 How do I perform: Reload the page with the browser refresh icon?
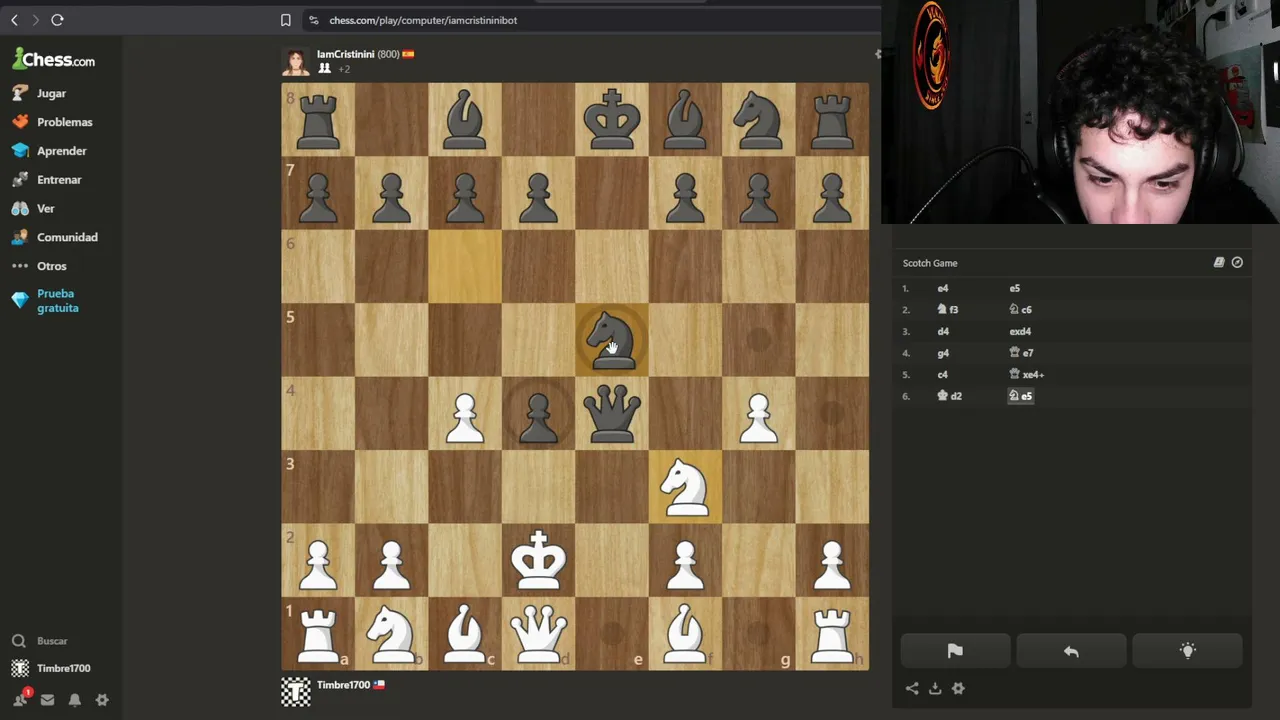click(x=57, y=20)
